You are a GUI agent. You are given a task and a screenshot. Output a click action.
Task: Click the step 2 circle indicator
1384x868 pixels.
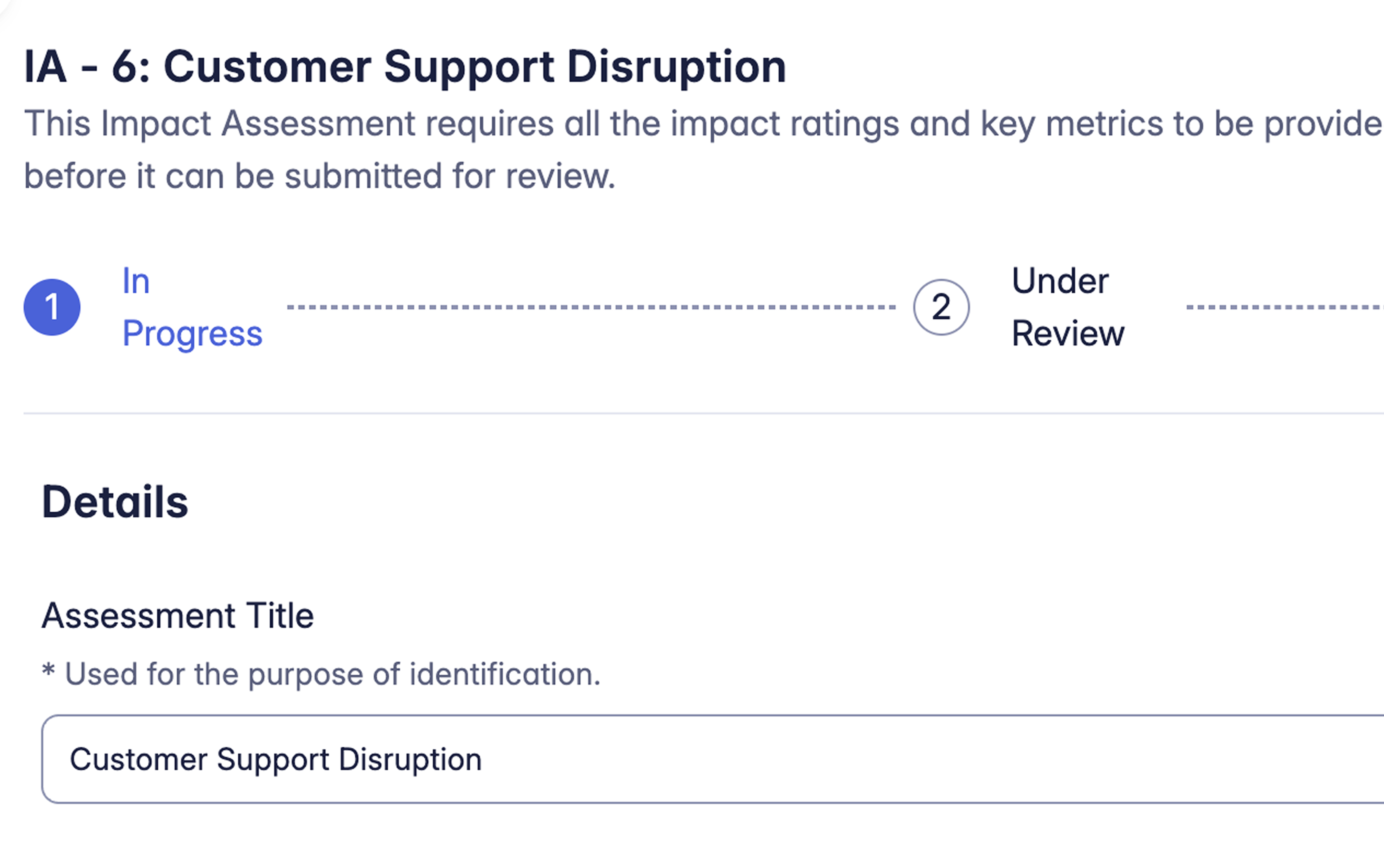pyautogui.click(x=941, y=307)
